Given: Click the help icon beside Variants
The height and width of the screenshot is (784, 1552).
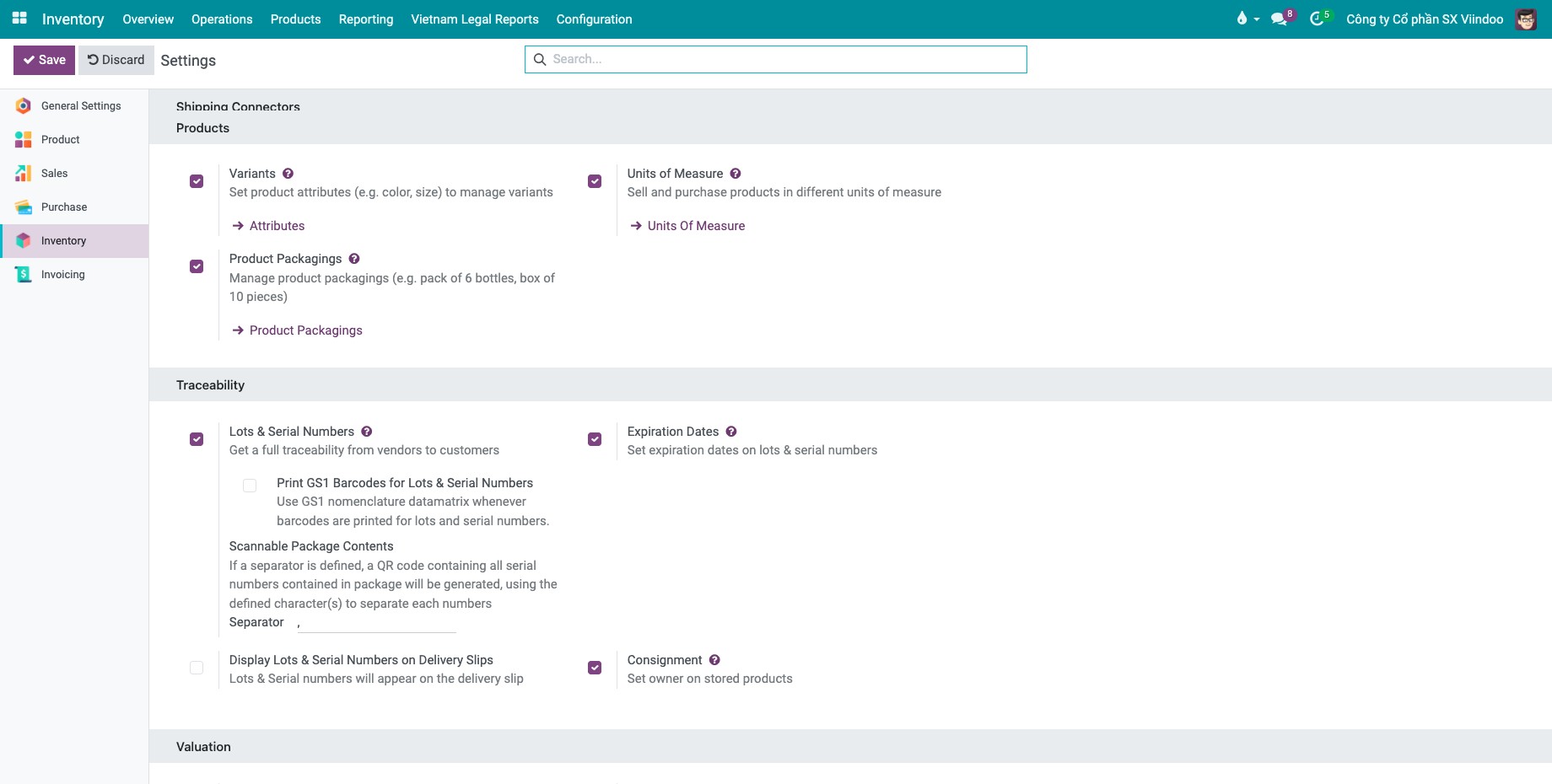Looking at the screenshot, I should point(288,174).
